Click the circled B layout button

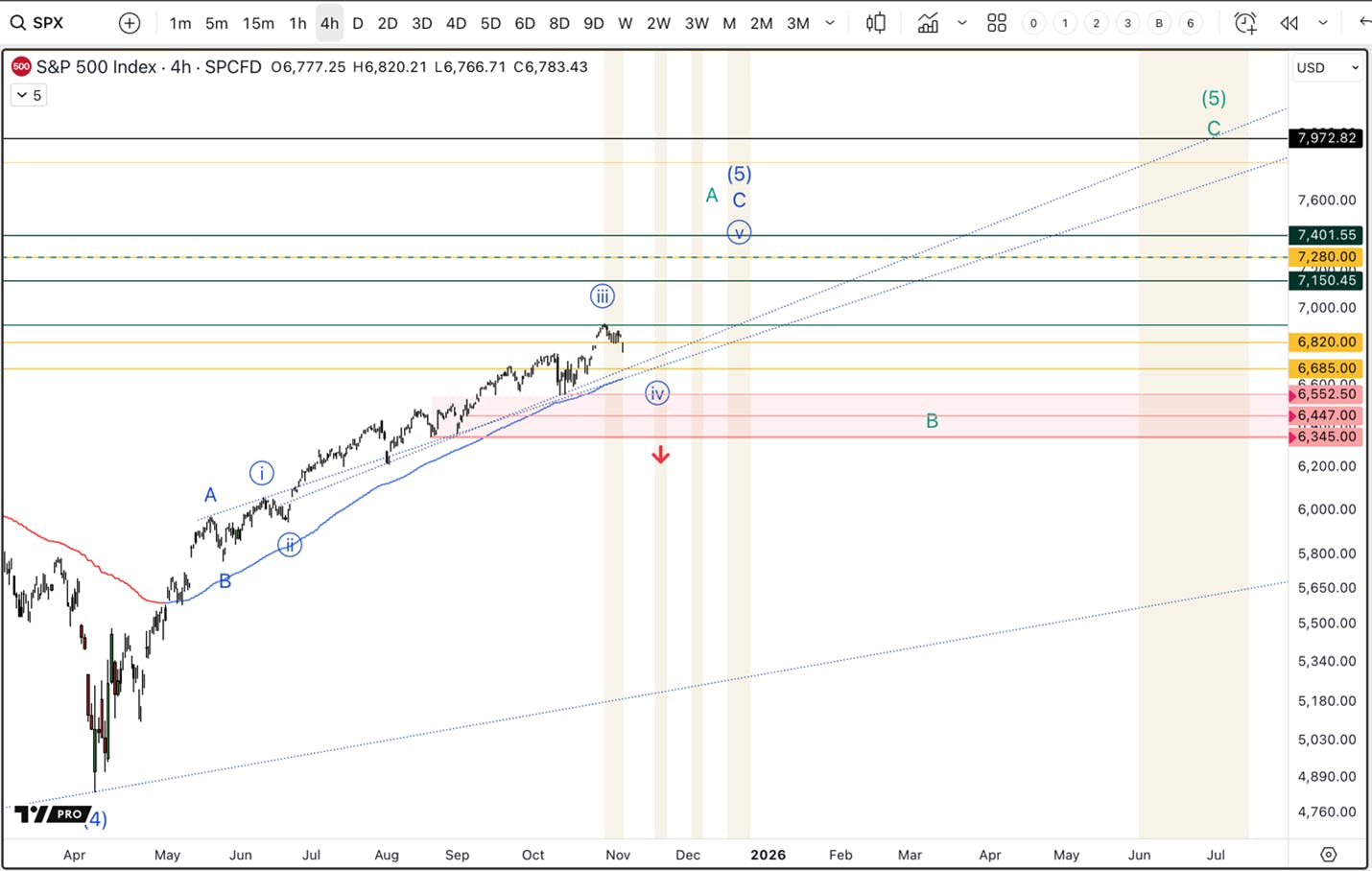(x=1159, y=23)
